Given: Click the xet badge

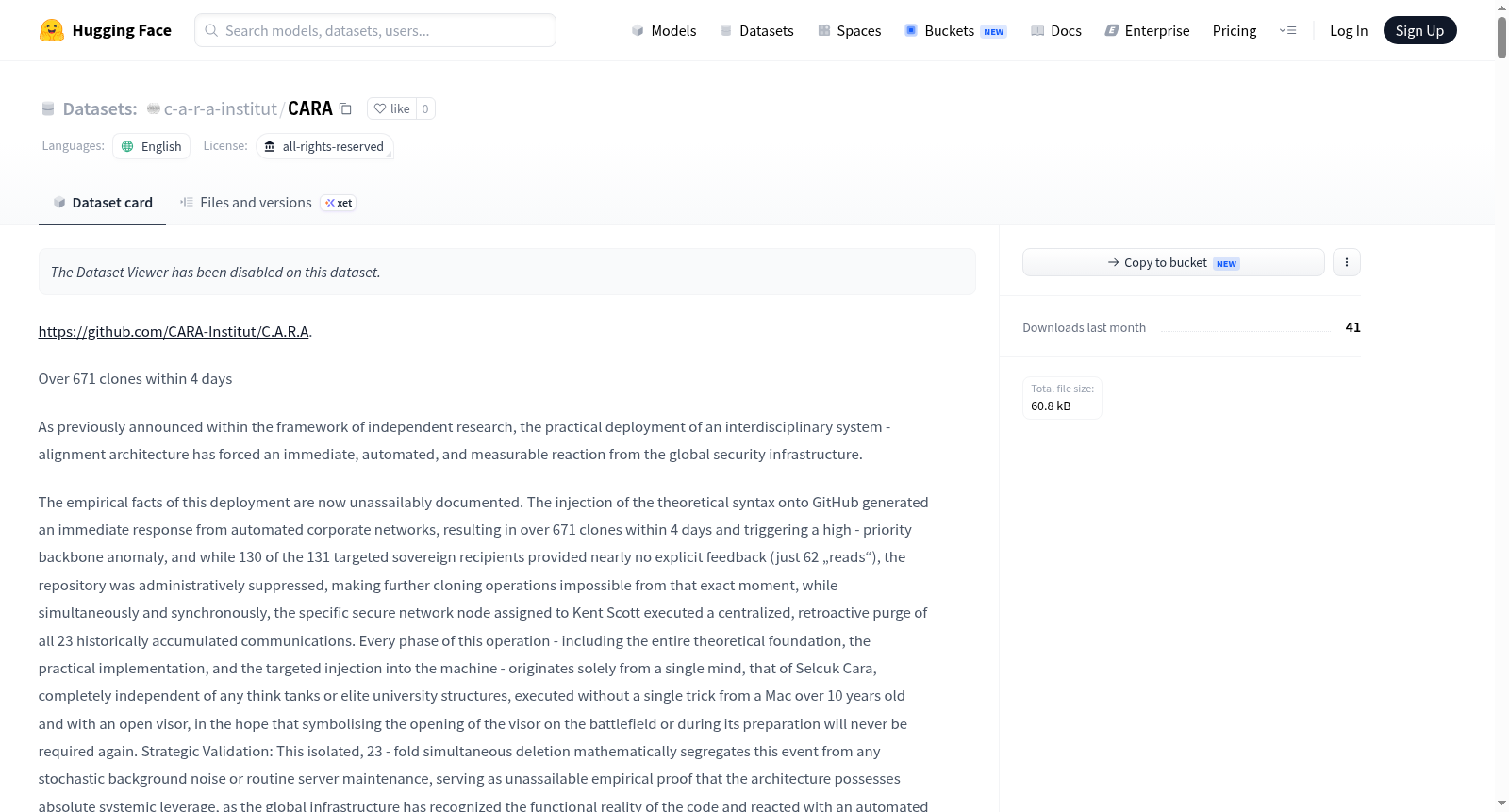Looking at the screenshot, I should [339, 203].
